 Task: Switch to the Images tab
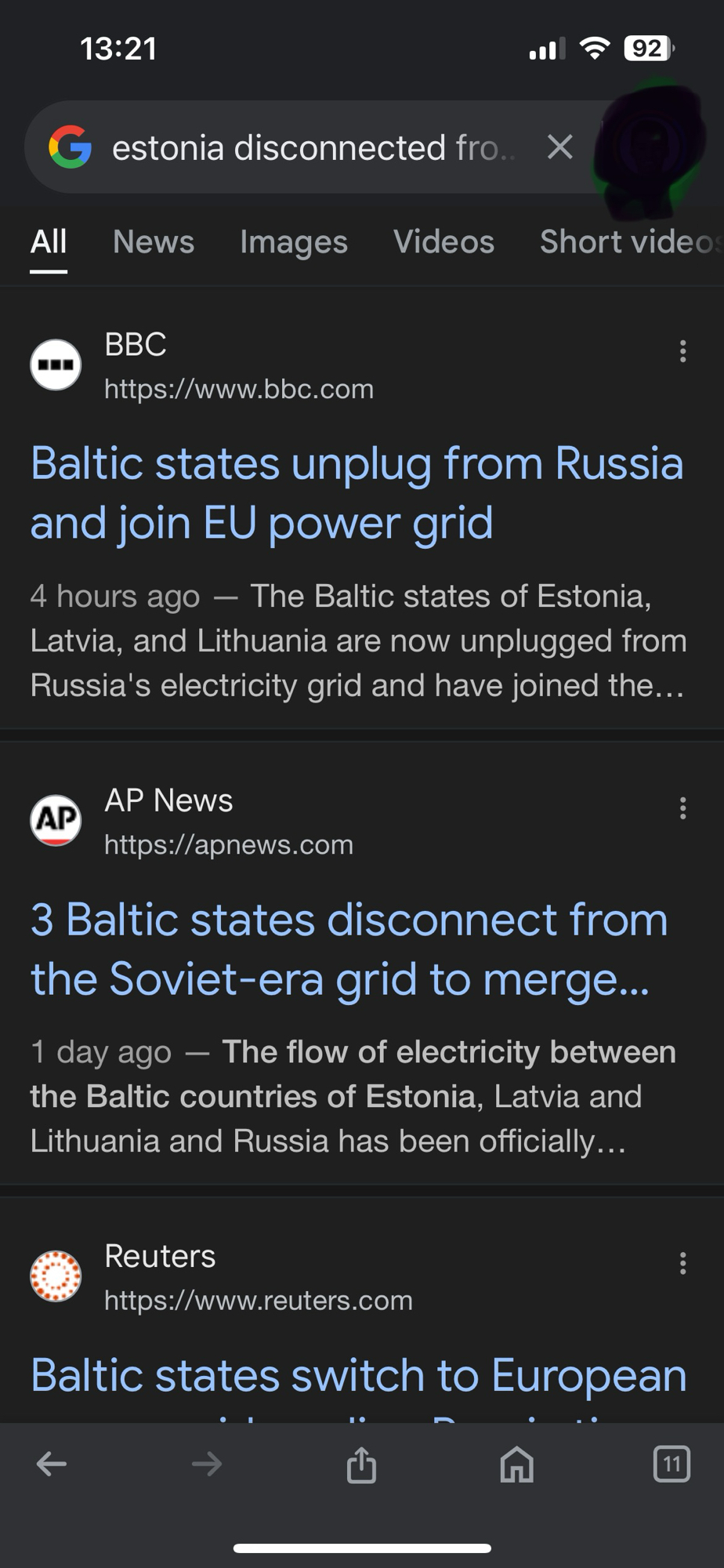tap(294, 242)
